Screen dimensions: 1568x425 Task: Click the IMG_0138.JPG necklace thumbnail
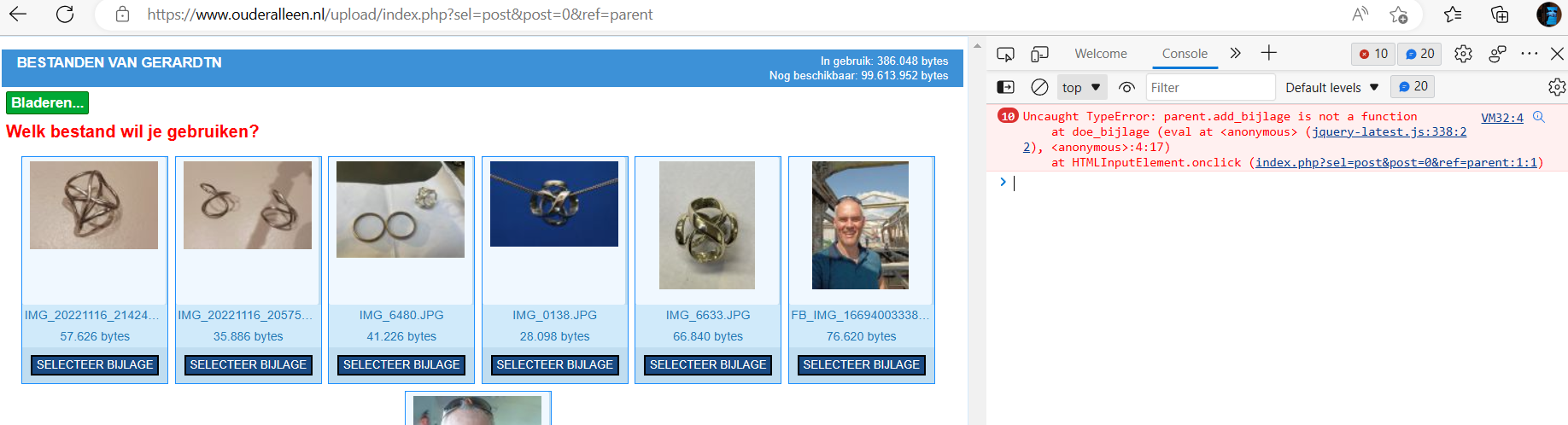click(x=554, y=204)
